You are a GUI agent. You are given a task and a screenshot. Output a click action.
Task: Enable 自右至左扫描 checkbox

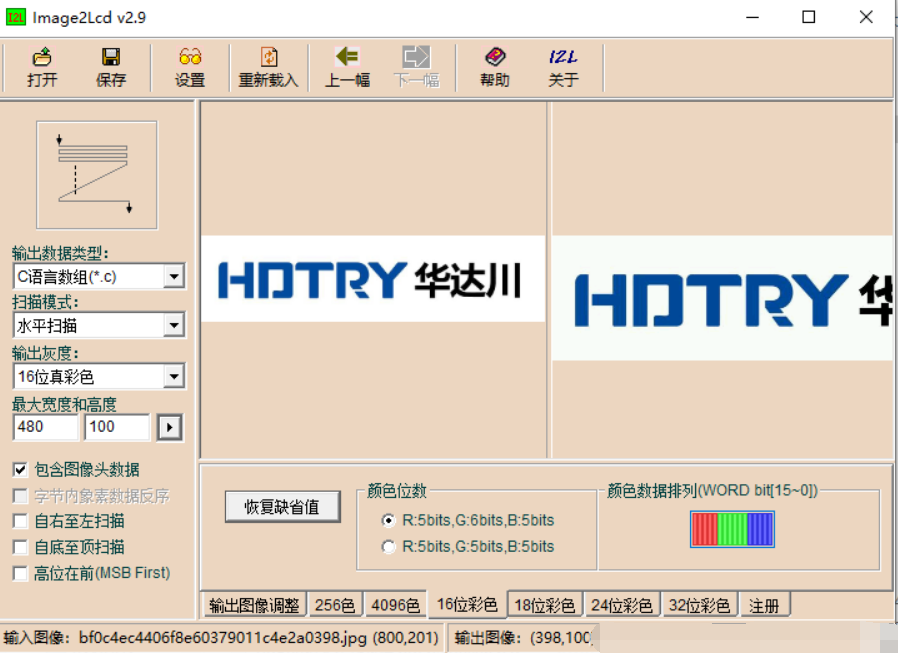click(x=20, y=521)
